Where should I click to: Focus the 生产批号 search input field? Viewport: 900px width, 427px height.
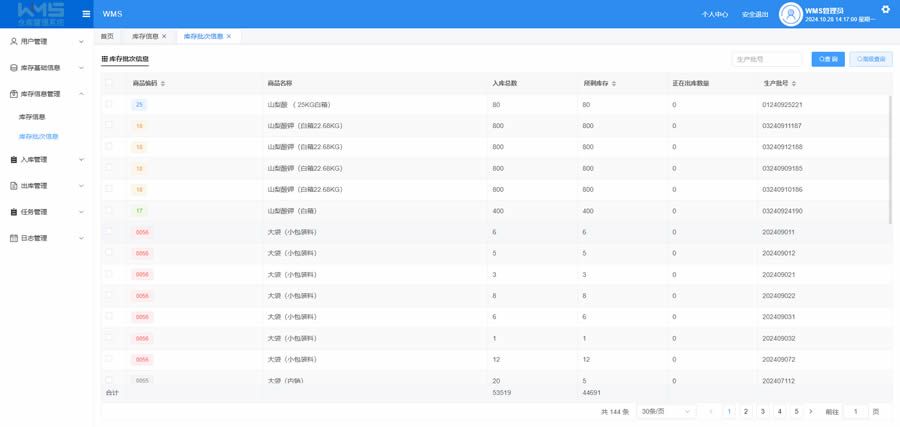tap(767, 59)
